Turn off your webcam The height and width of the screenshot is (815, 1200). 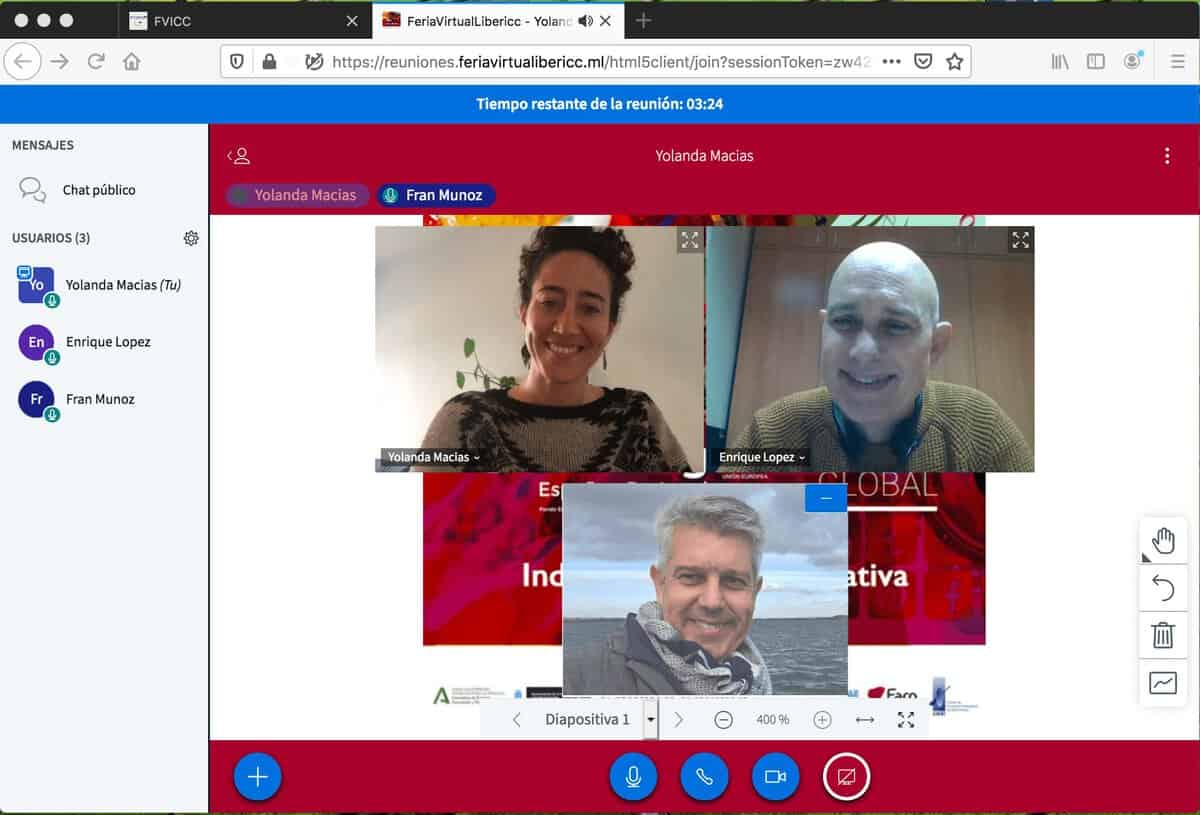776,776
